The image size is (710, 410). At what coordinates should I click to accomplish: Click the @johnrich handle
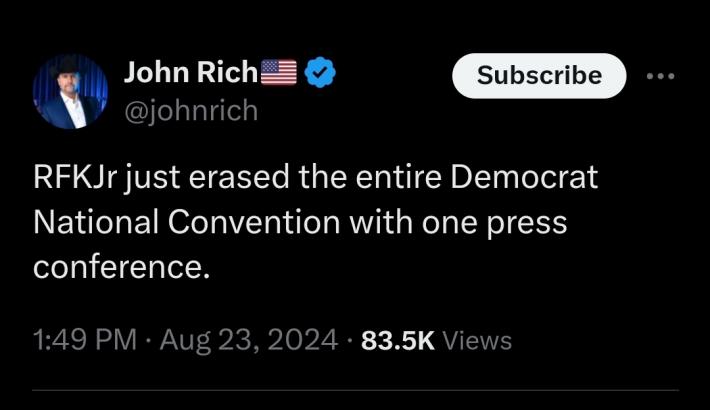(x=190, y=111)
